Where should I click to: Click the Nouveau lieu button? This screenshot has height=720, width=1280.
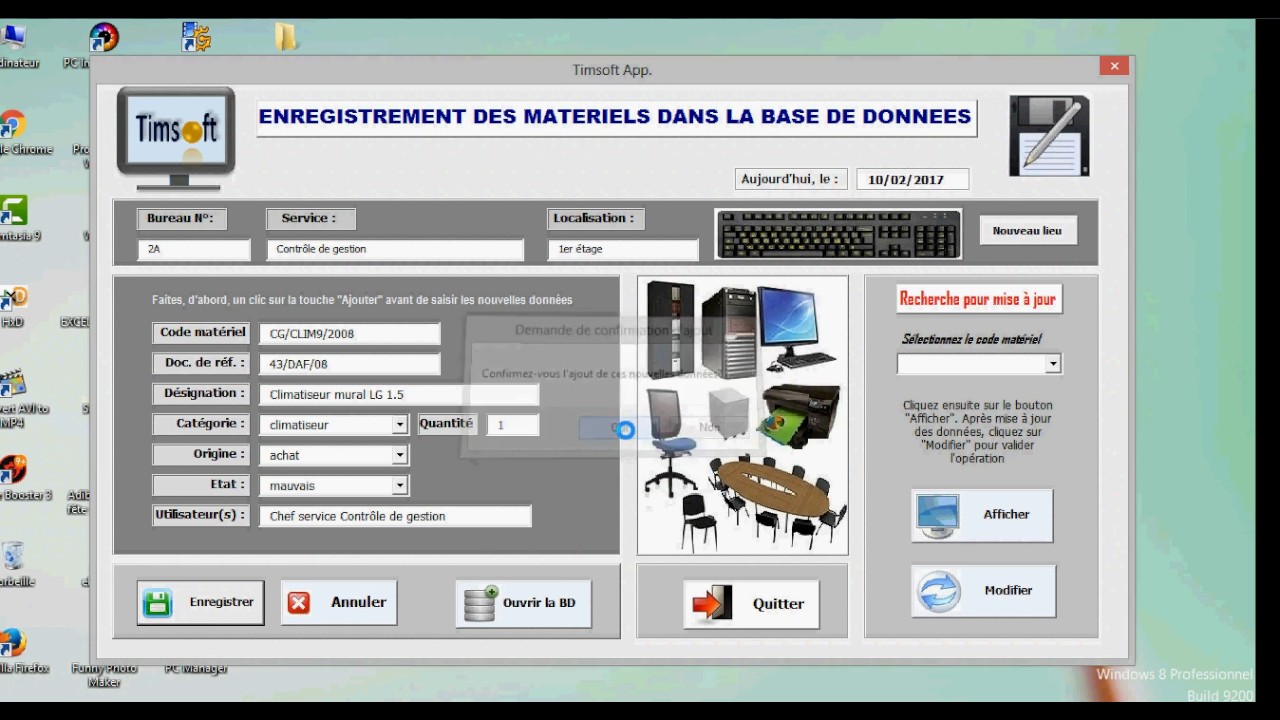[1027, 231]
